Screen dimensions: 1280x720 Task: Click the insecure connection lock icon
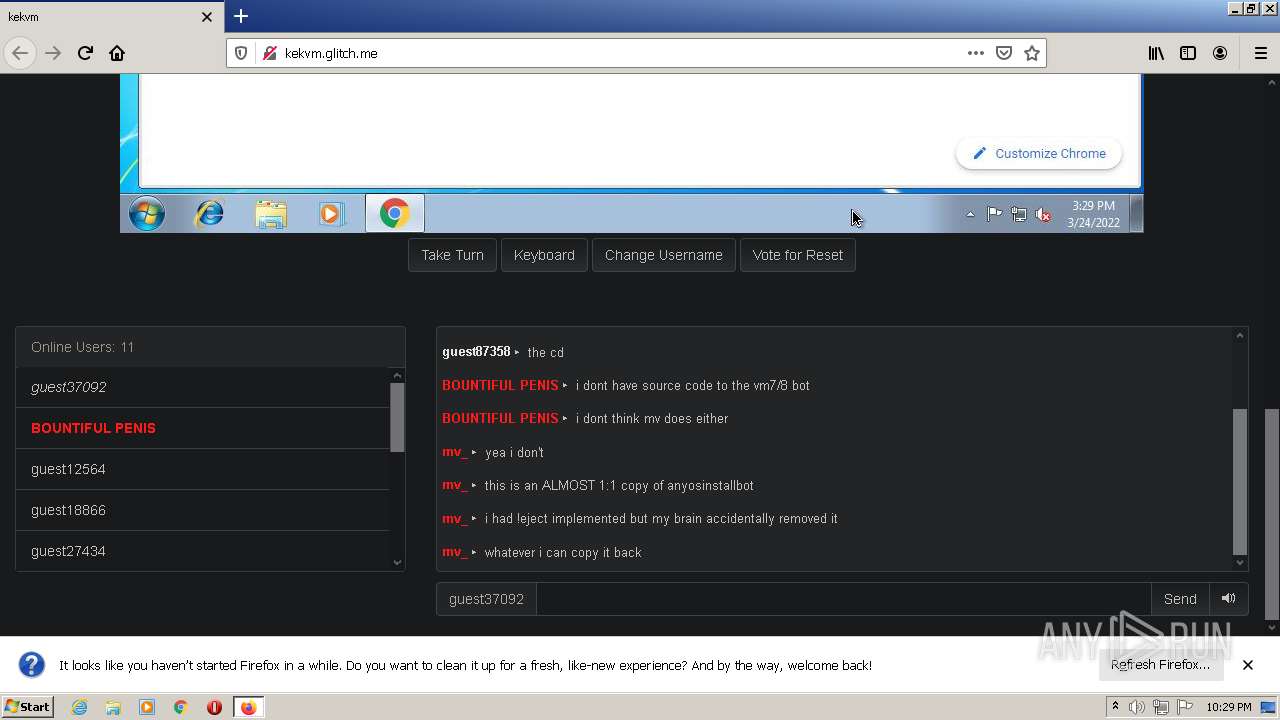(269, 53)
